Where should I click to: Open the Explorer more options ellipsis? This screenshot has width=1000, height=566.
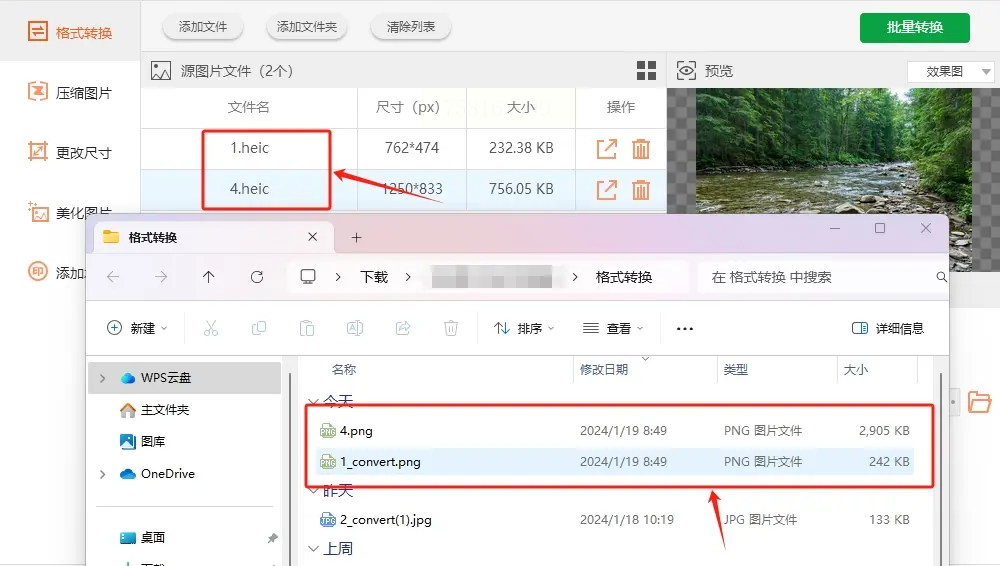[684, 329]
